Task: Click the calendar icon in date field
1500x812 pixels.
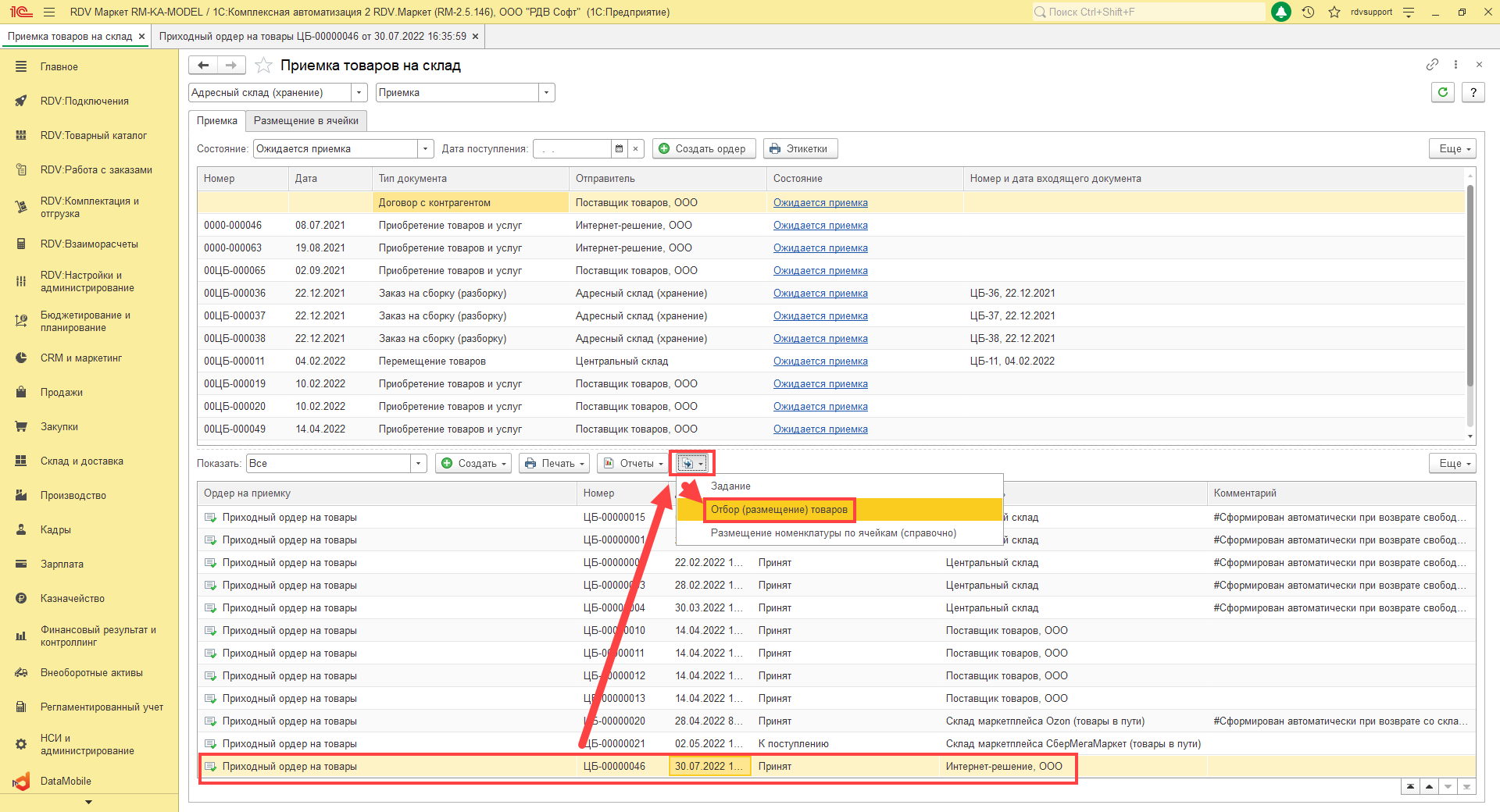Action: [x=619, y=148]
